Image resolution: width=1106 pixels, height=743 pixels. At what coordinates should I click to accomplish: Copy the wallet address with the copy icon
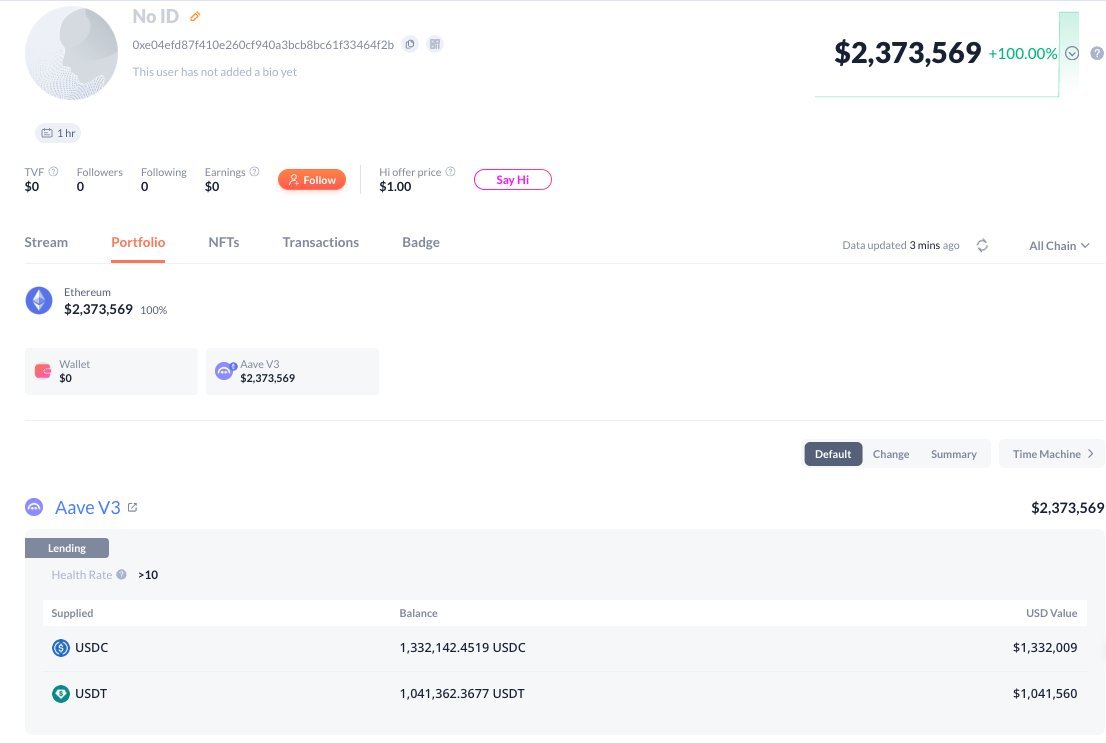coord(410,44)
